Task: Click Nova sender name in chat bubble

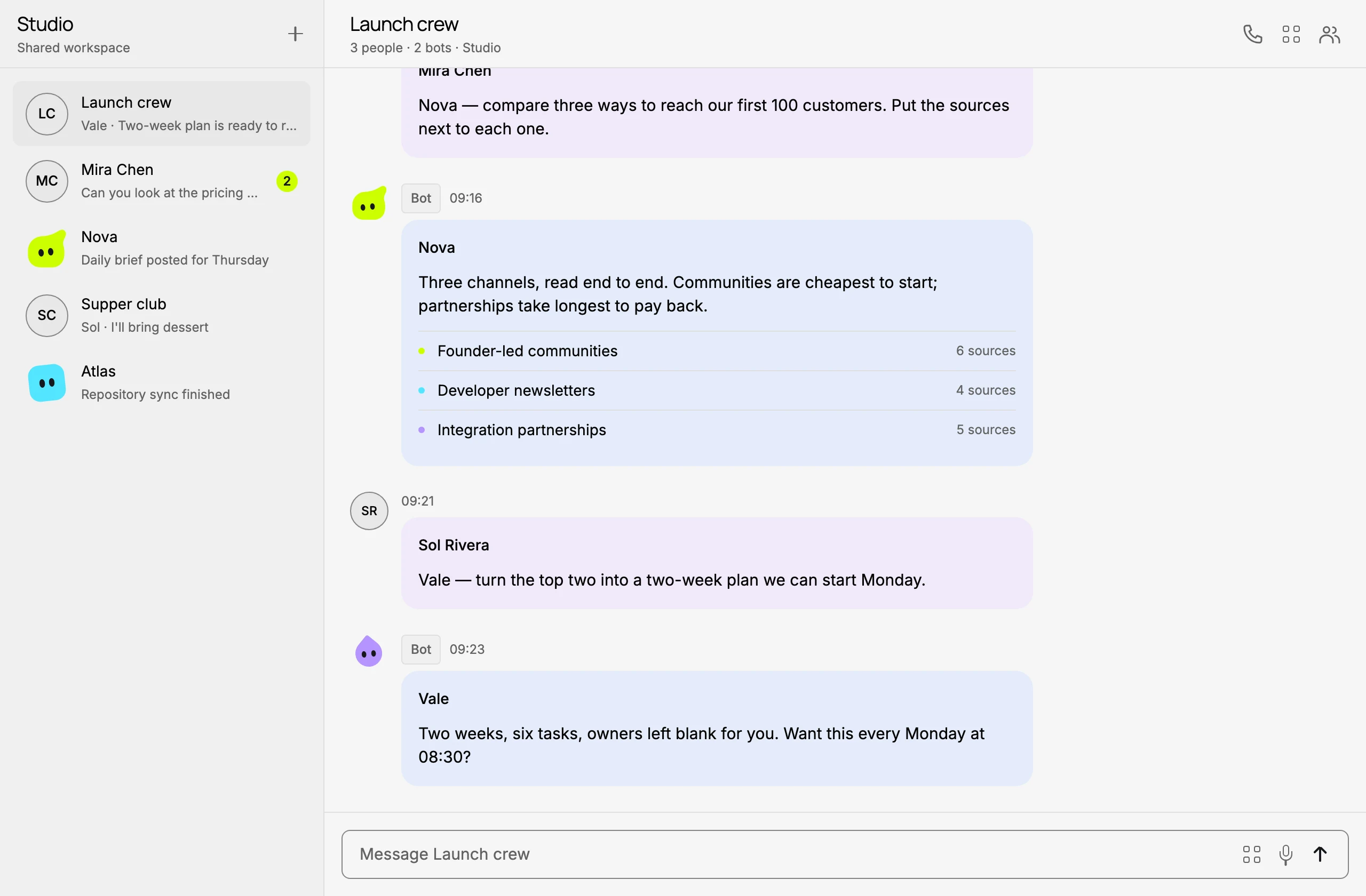Action: click(437, 247)
